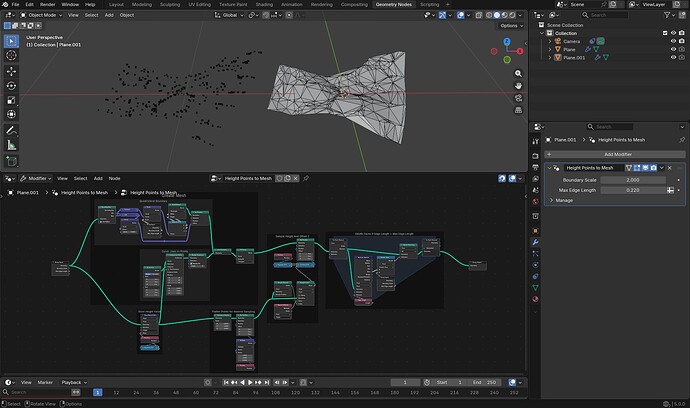690x408 pixels.
Task: Expand the Camera item in outliner
Action: (x=550, y=41)
